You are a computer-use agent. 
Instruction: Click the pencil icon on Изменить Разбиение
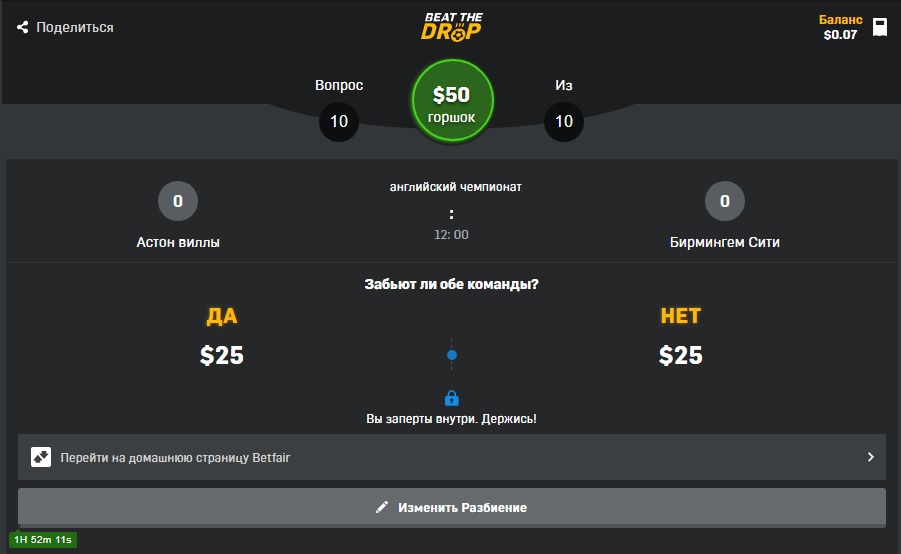[382, 507]
